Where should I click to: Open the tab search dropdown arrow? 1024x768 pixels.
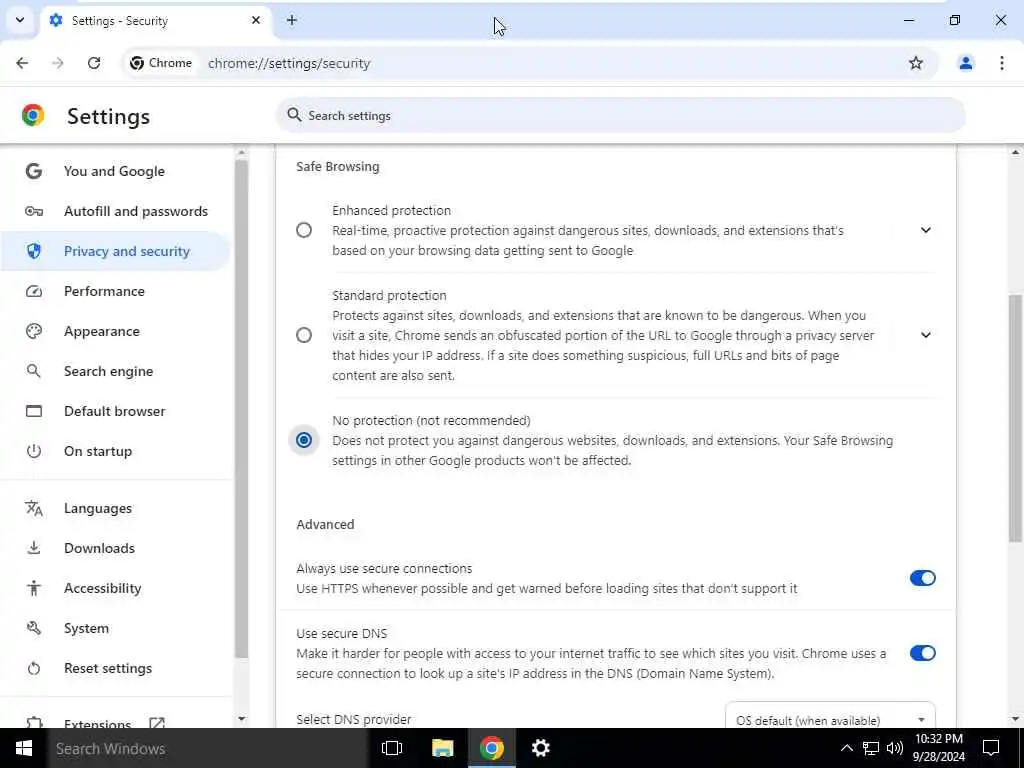20,20
